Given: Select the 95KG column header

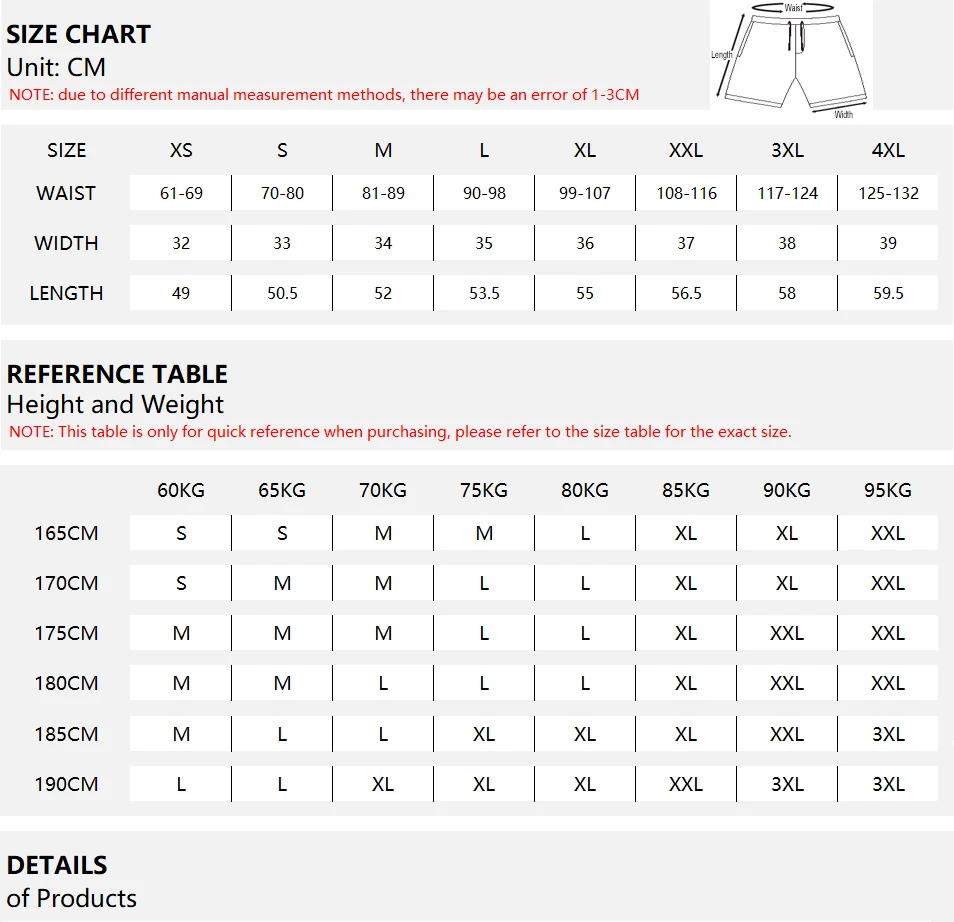Looking at the screenshot, I should pyautogui.click(x=888, y=490).
